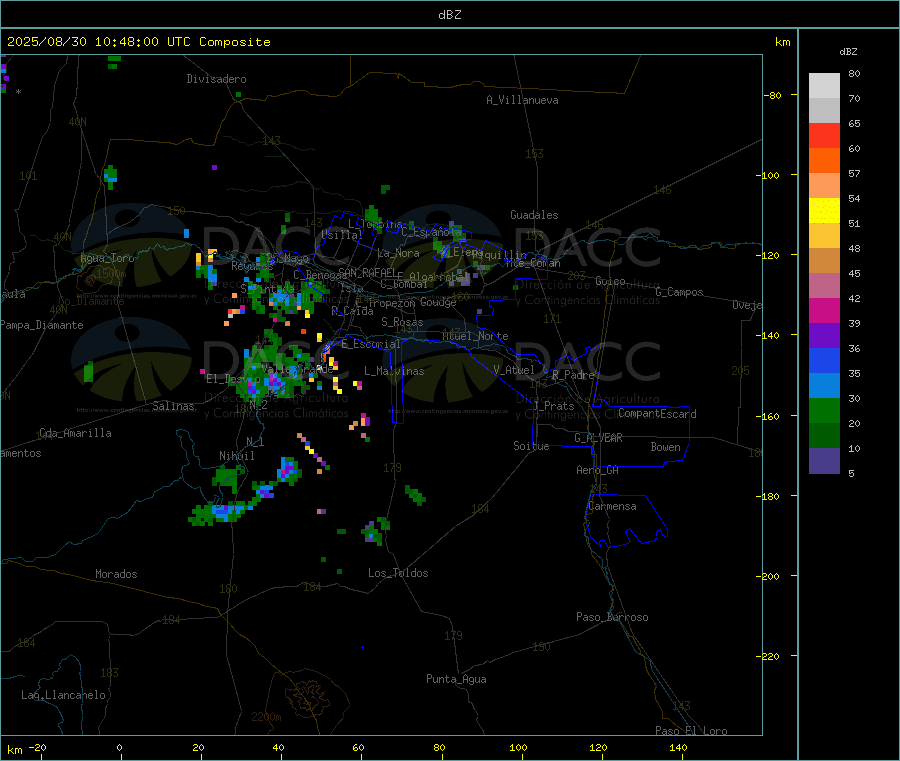Click the Goudge location label
The width and height of the screenshot is (900, 761).
point(438,302)
